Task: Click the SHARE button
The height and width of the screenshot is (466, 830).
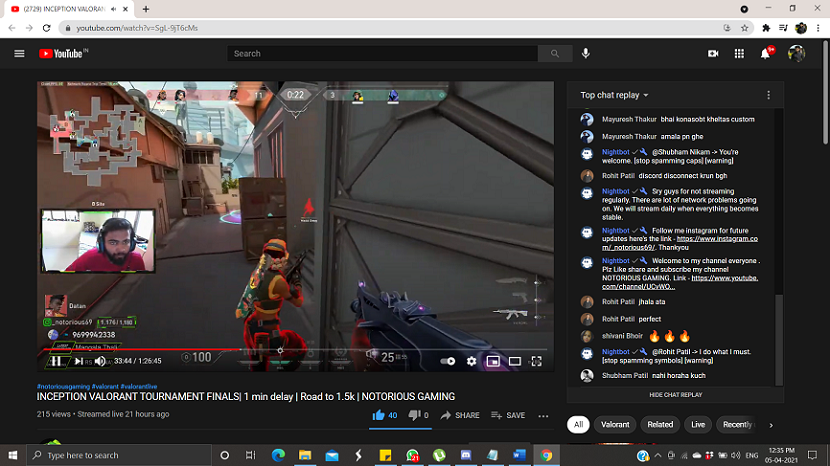Action: (459, 415)
